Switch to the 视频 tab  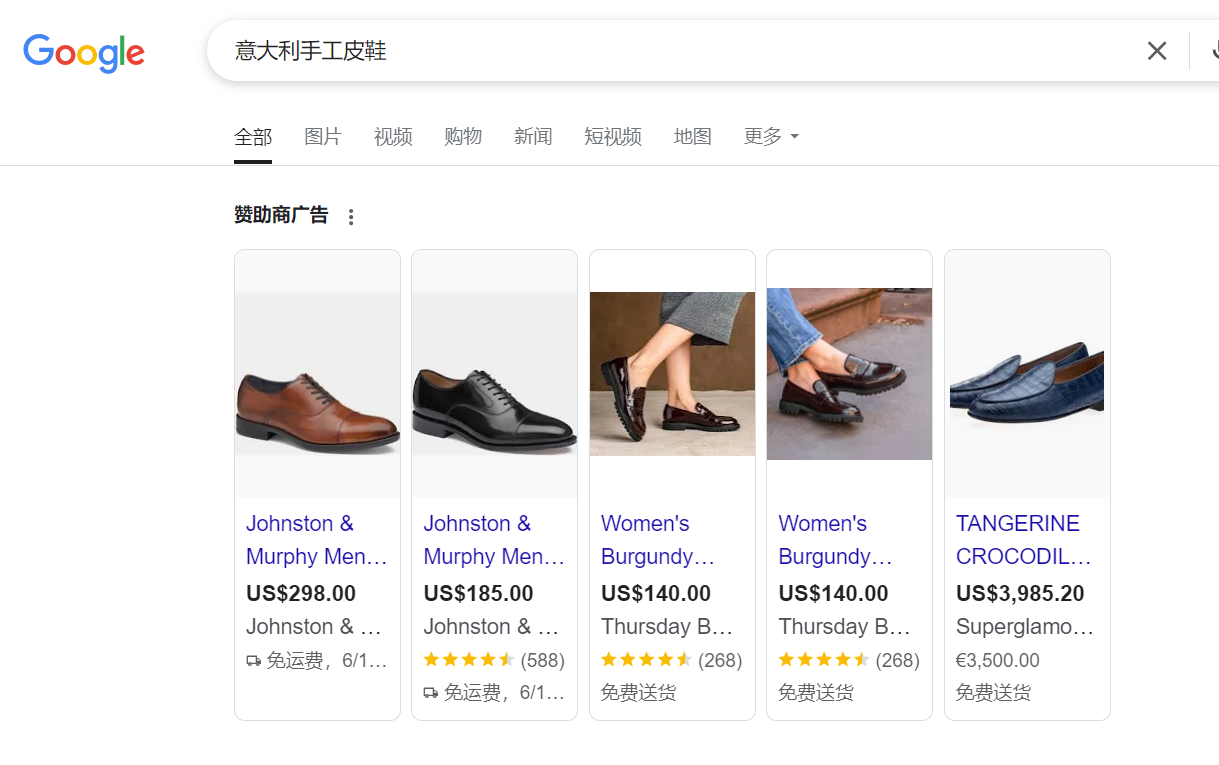coord(393,137)
